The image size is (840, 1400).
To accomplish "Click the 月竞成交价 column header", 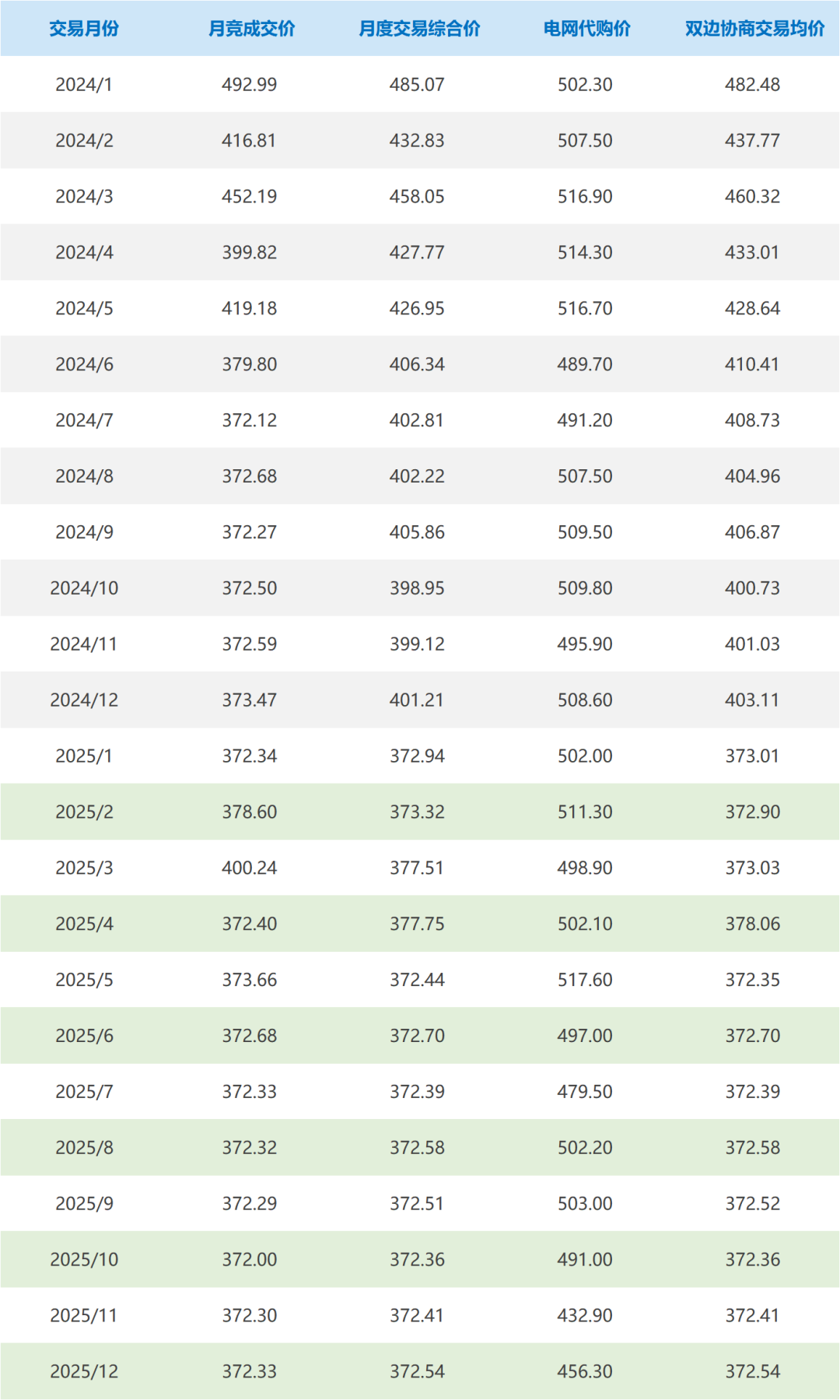I will click(x=251, y=29).
